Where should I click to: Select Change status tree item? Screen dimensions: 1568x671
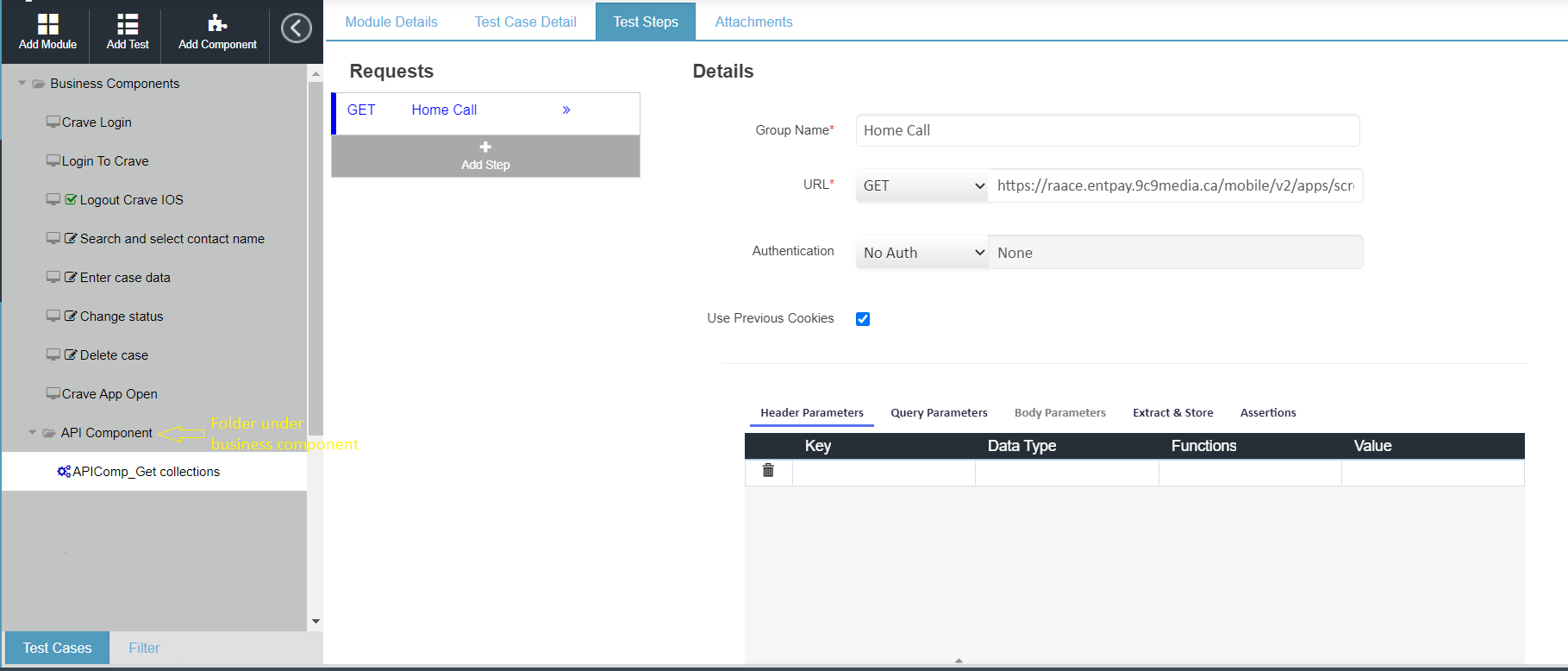click(122, 317)
